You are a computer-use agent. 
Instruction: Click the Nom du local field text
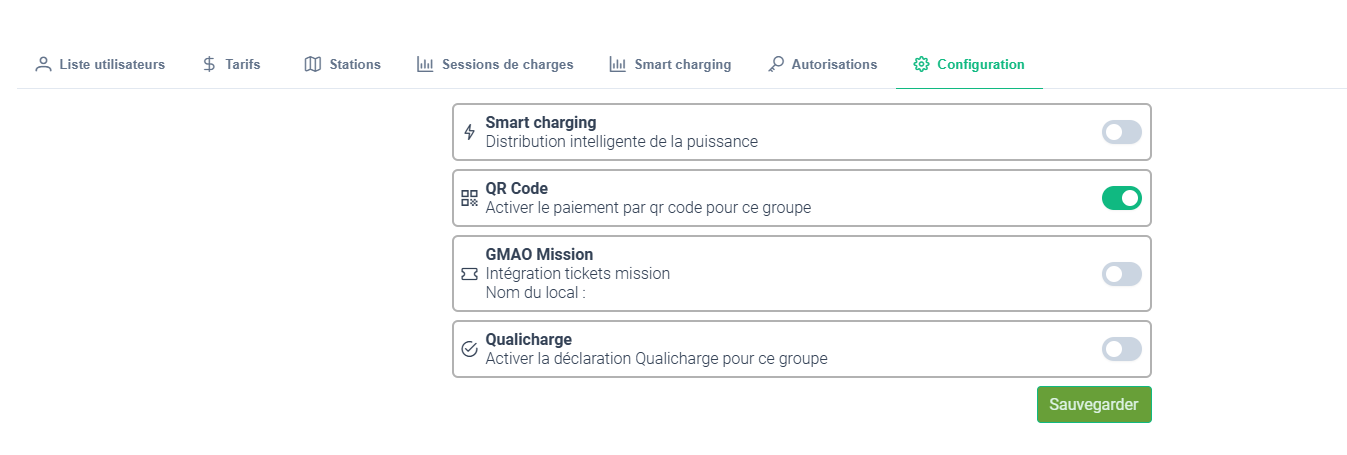coord(535,293)
